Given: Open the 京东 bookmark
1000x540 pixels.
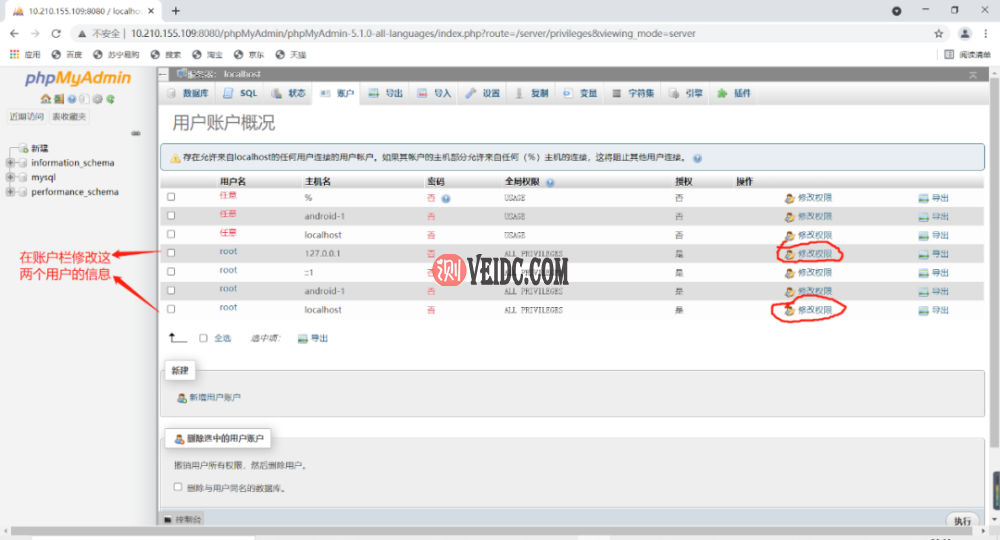Looking at the screenshot, I should click(249, 55).
